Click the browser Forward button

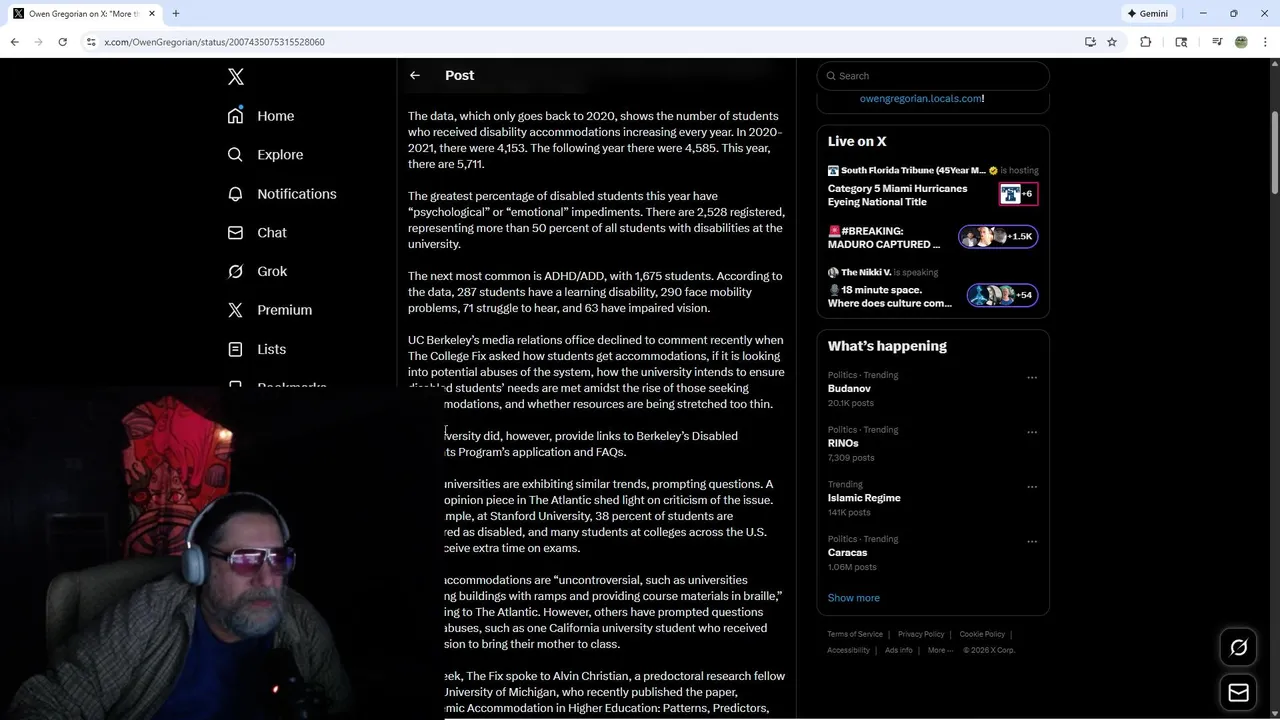(38, 42)
